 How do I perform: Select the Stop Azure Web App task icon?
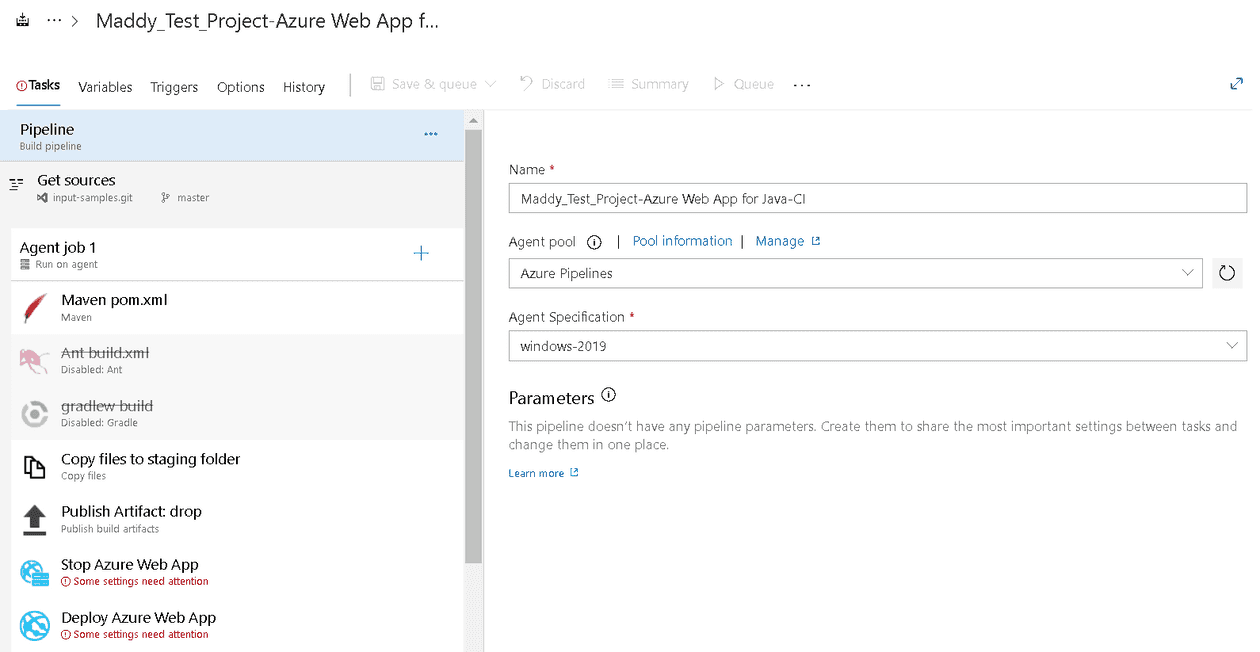[33, 572]
